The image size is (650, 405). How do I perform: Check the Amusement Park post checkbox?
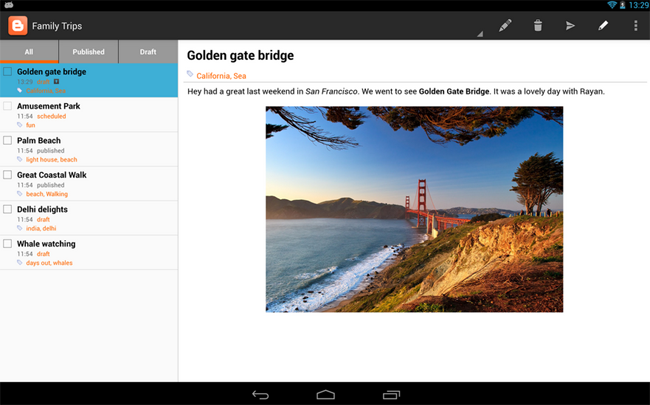pos(7,106)
